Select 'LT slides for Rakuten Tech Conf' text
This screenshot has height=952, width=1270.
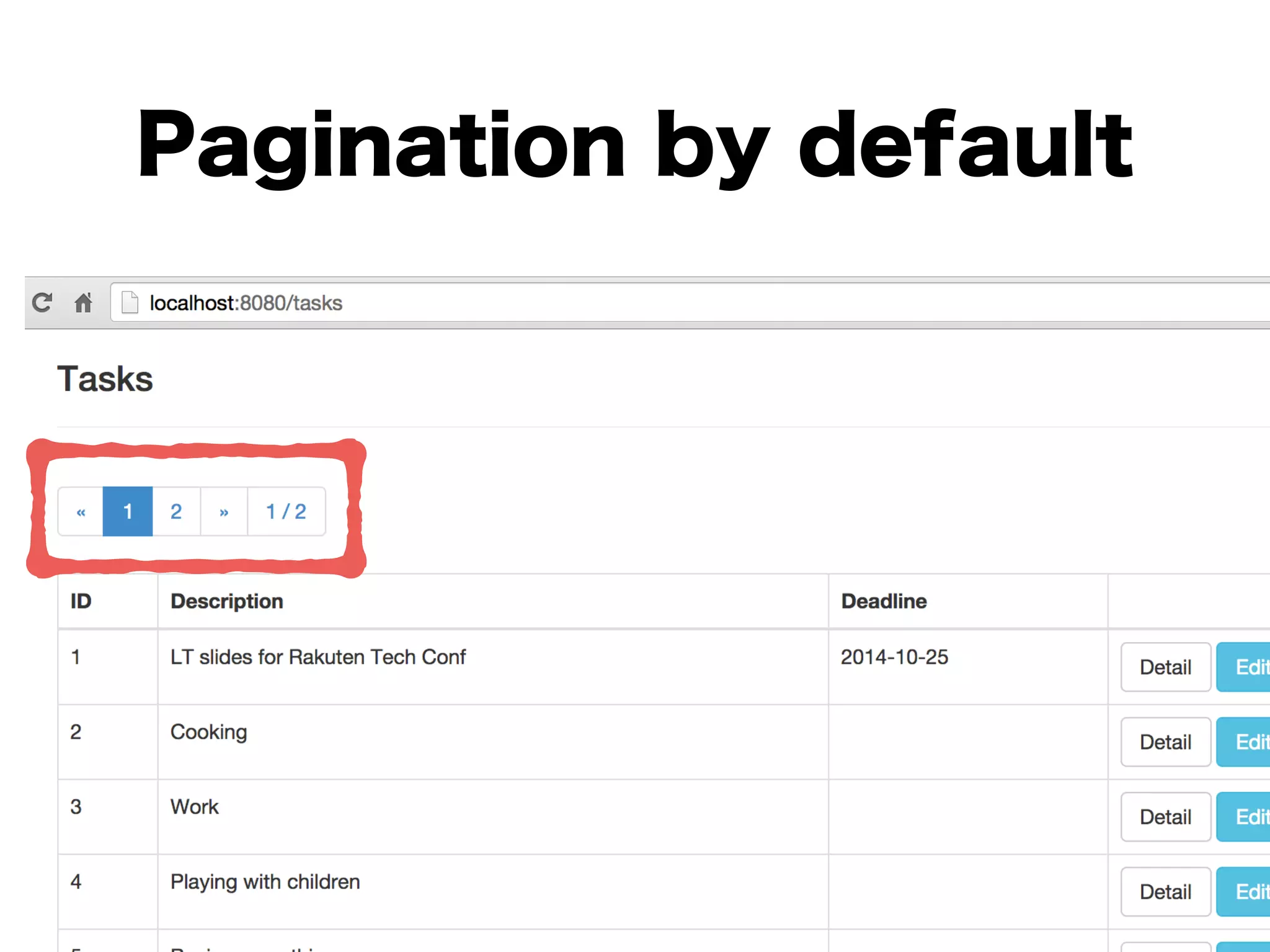pos(318,657)
